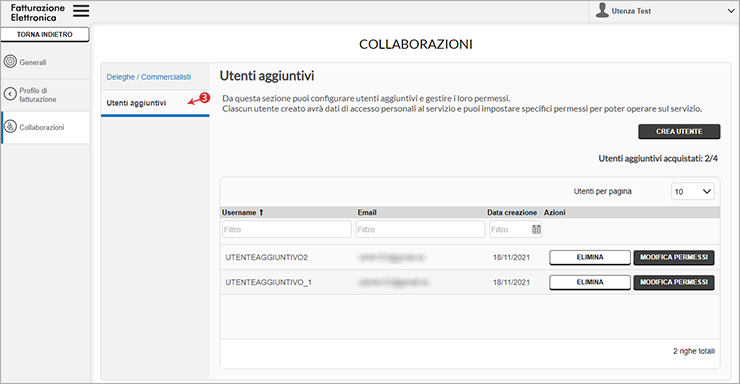
Task: Select Collaborazioni in the sidebar
Action: point(45,127)
